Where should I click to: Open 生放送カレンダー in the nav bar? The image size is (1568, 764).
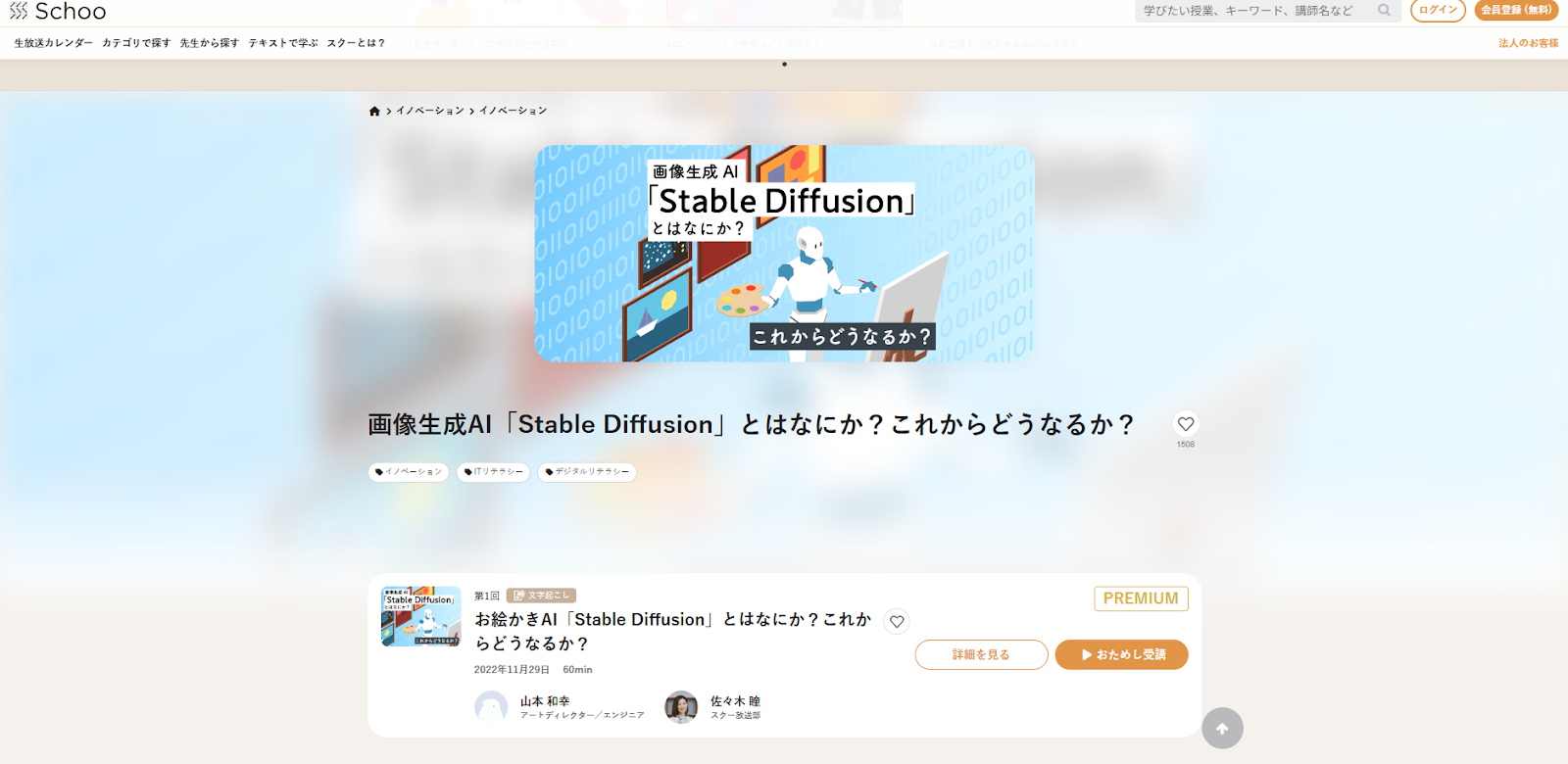tap(54, 43)
